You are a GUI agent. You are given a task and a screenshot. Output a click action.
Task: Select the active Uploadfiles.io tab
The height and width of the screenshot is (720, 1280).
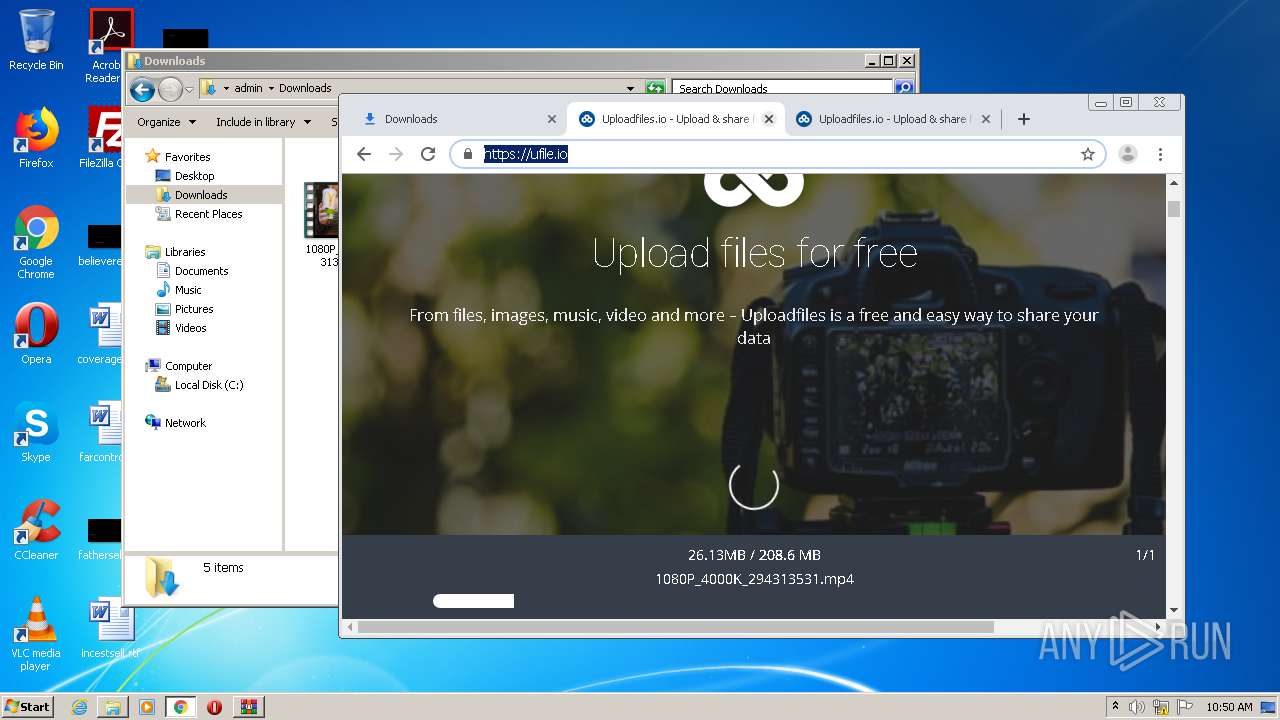675,119
